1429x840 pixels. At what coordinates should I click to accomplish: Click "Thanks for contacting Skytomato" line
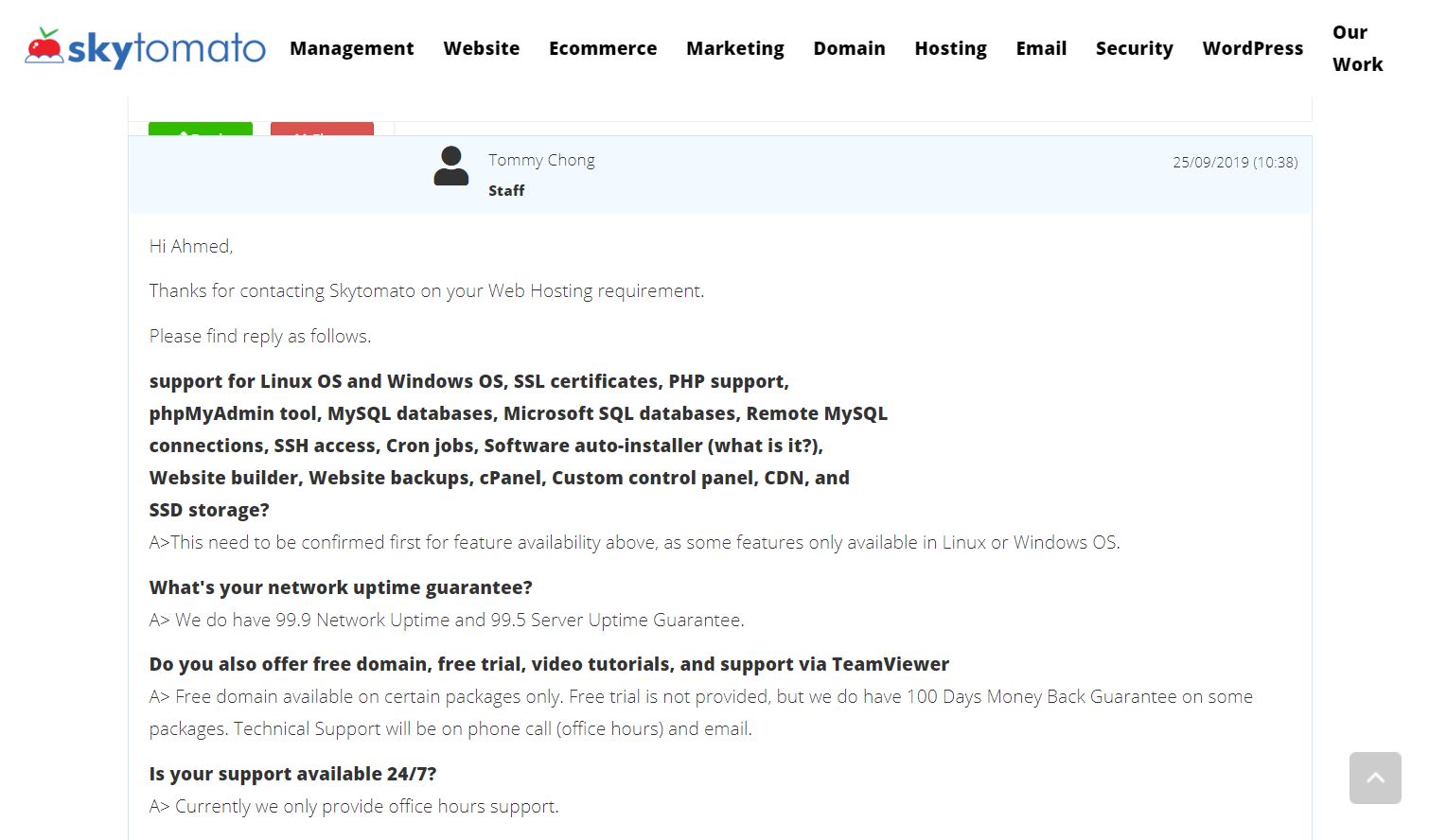click(x=427, y=290)
